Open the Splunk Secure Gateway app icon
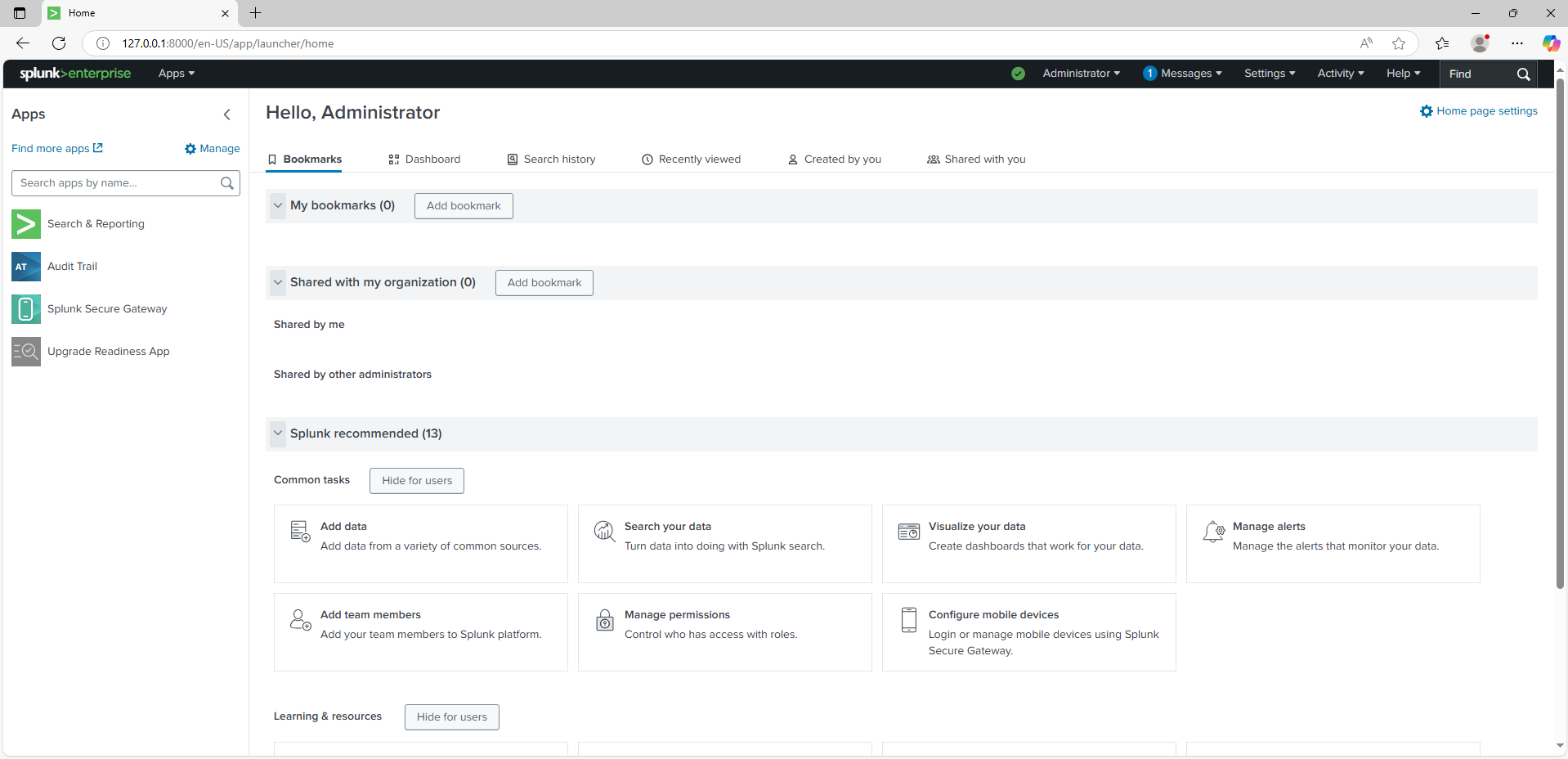Screen dimensions: 1568x759 (x=26, y=309)
